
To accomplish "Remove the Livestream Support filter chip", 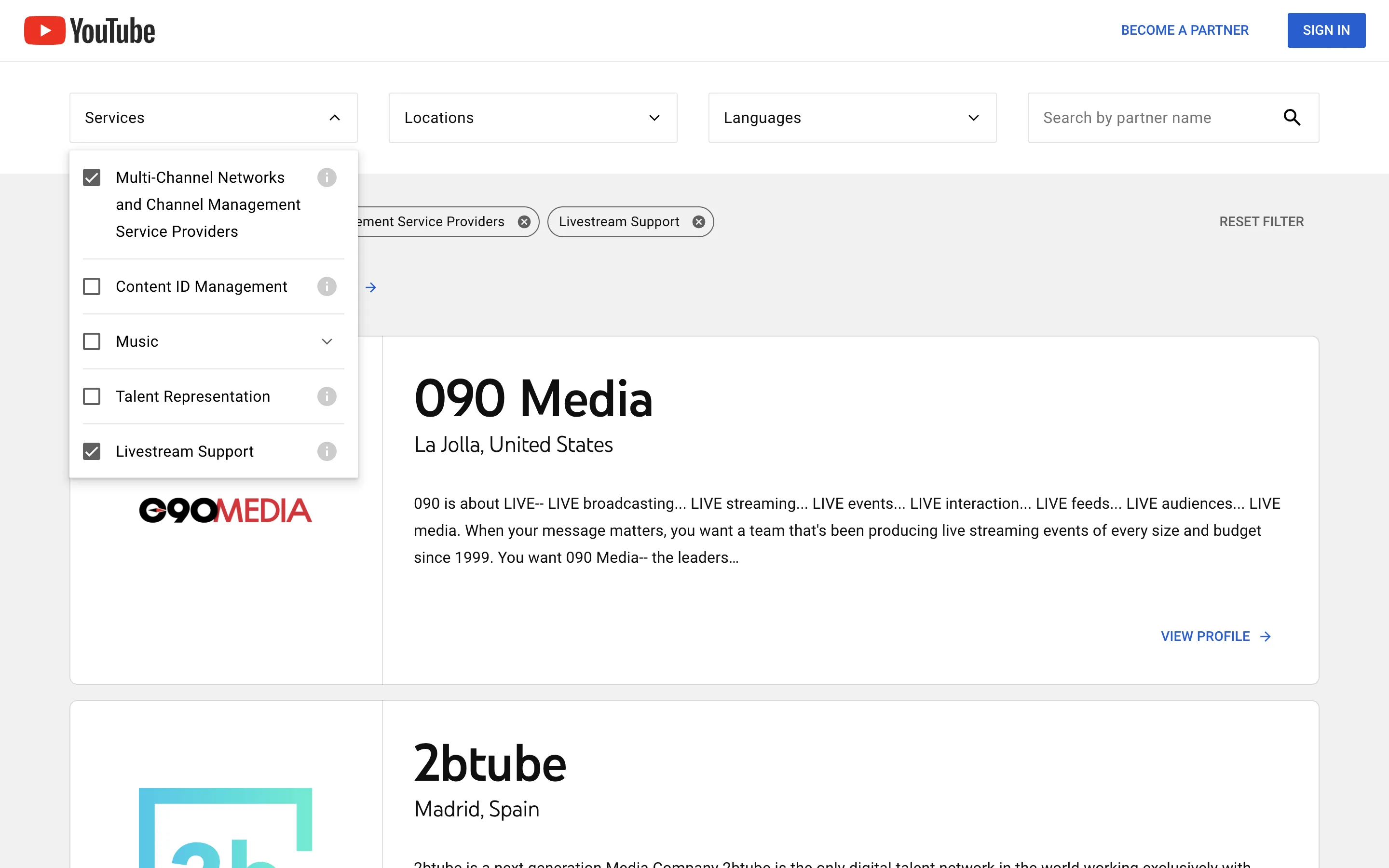I will (698, 222).
